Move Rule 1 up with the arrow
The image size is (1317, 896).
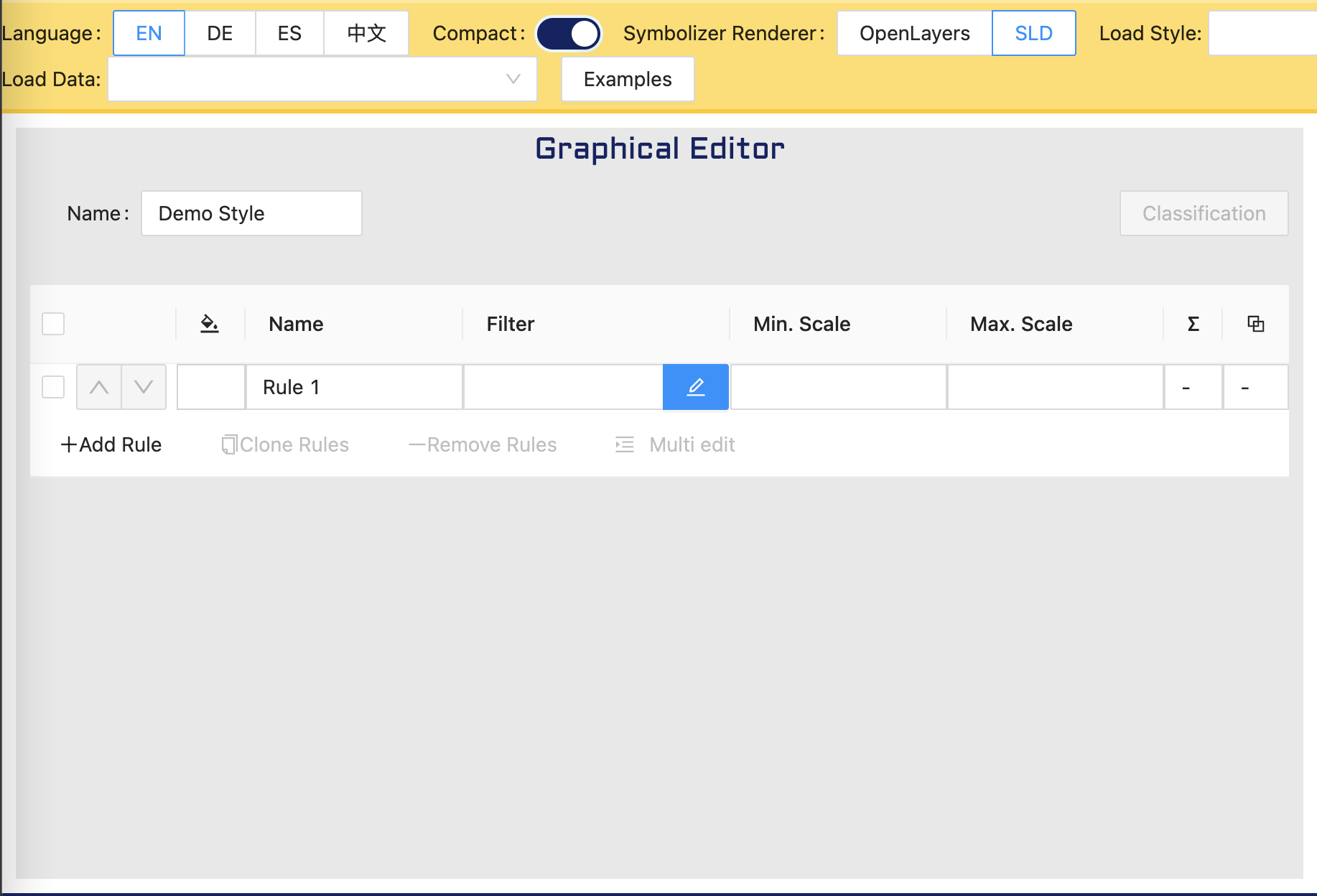(99, 387)
